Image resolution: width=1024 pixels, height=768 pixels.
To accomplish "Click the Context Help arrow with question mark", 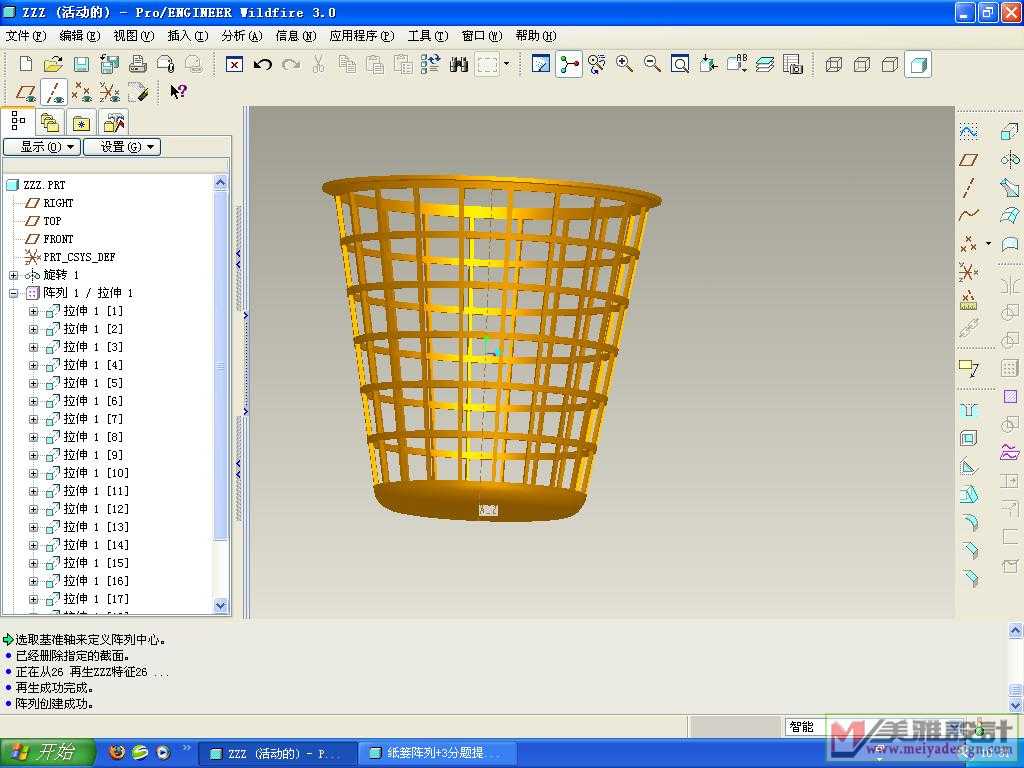I will pos(178,92).
